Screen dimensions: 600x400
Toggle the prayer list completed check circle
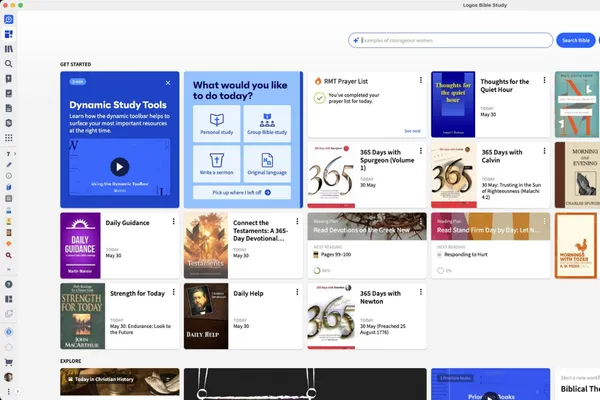pos(320,98)
